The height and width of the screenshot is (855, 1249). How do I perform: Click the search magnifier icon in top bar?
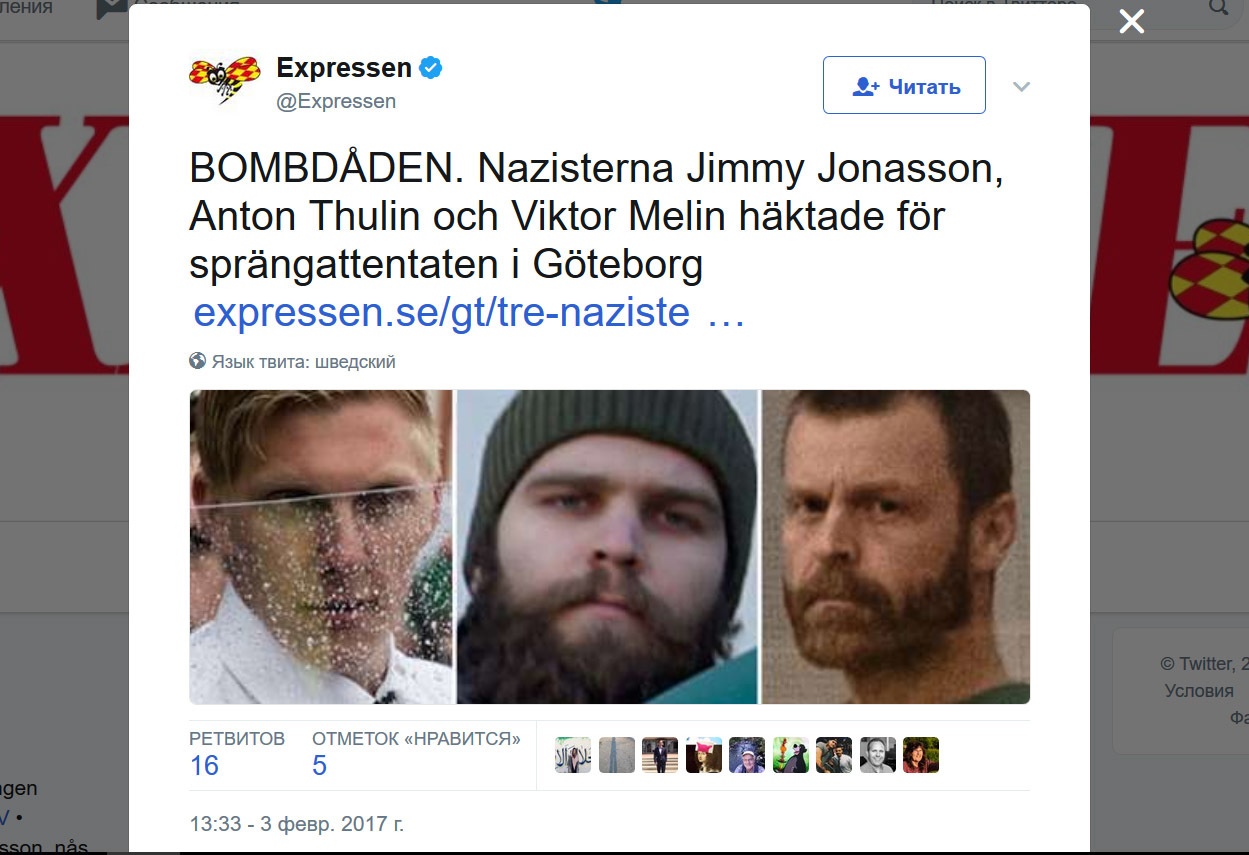[1218, 7]
